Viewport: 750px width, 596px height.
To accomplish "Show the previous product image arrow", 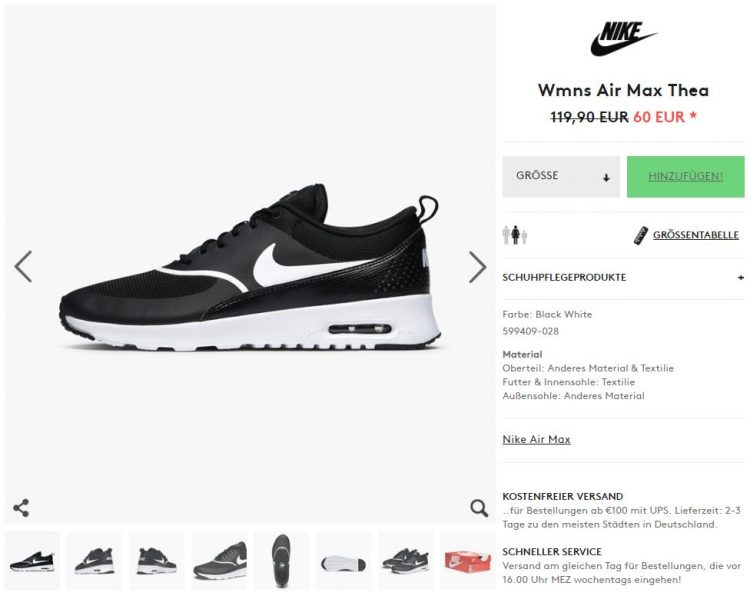I will (23, 266).
